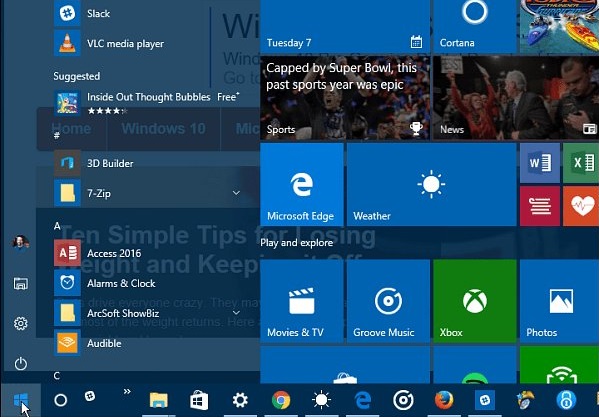This screenshot has height=417, width=599.
Task: Open the Cortana tile
Action: coord(475,26)
